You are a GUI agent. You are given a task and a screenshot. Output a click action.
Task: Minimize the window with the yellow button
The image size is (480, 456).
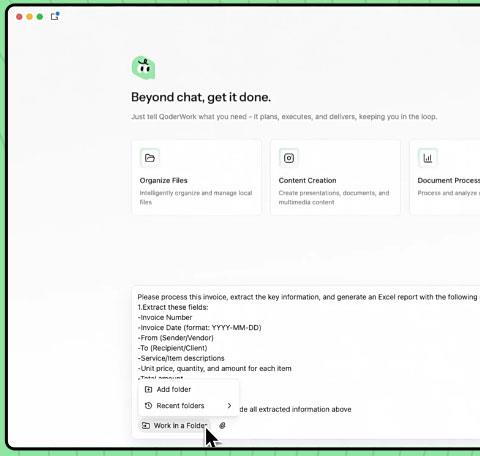(x=30, y=17)
